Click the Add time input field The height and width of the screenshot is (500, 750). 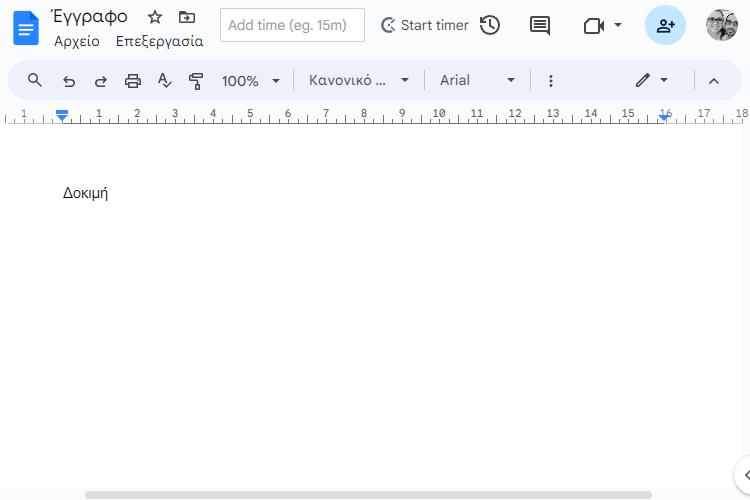coord(292,25)
